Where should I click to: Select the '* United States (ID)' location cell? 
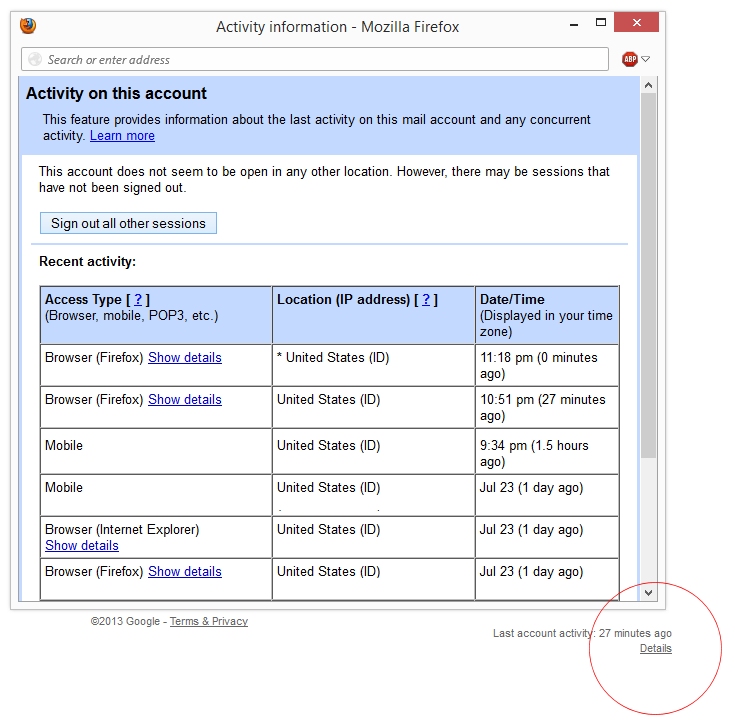pyautogui.click(x=374, y=366)
